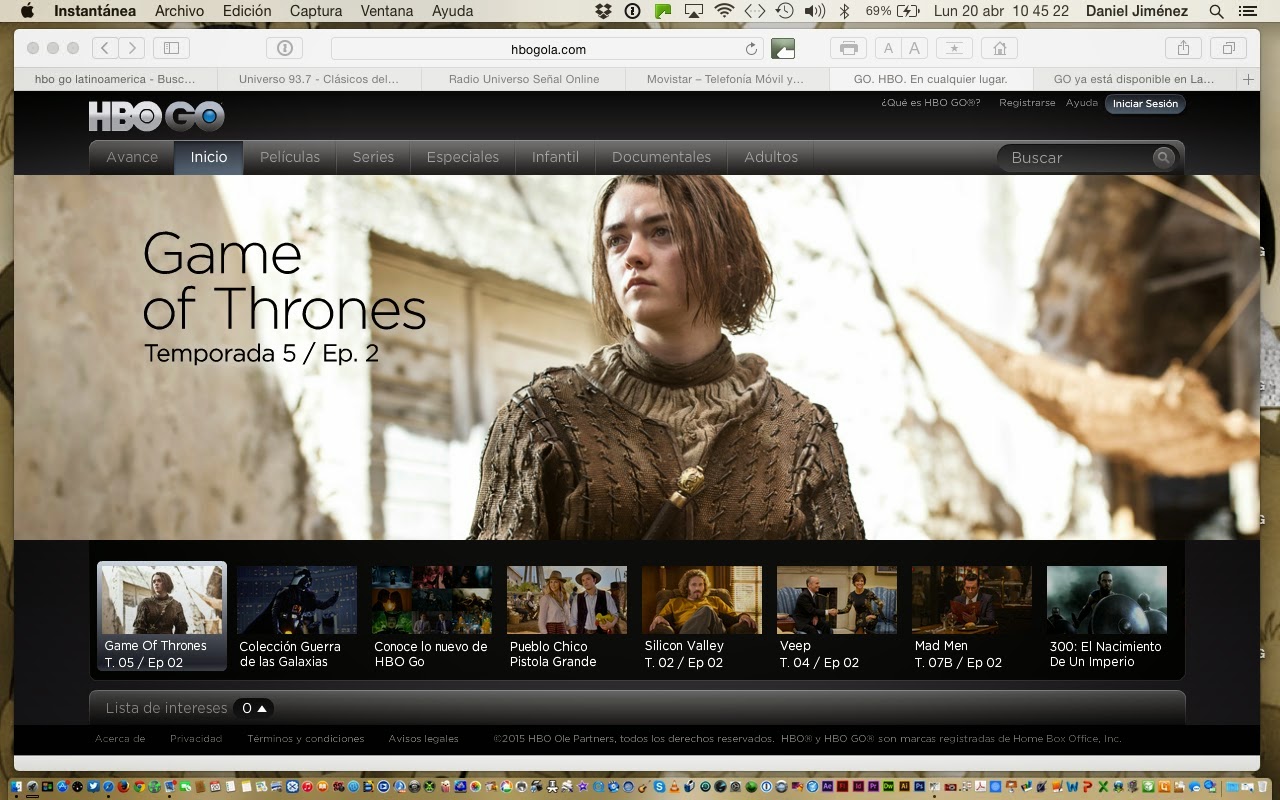The width and height of the screenshot is (1280, 800).
Task: Make text smaller with the small A button
Action: coord(888,48)
